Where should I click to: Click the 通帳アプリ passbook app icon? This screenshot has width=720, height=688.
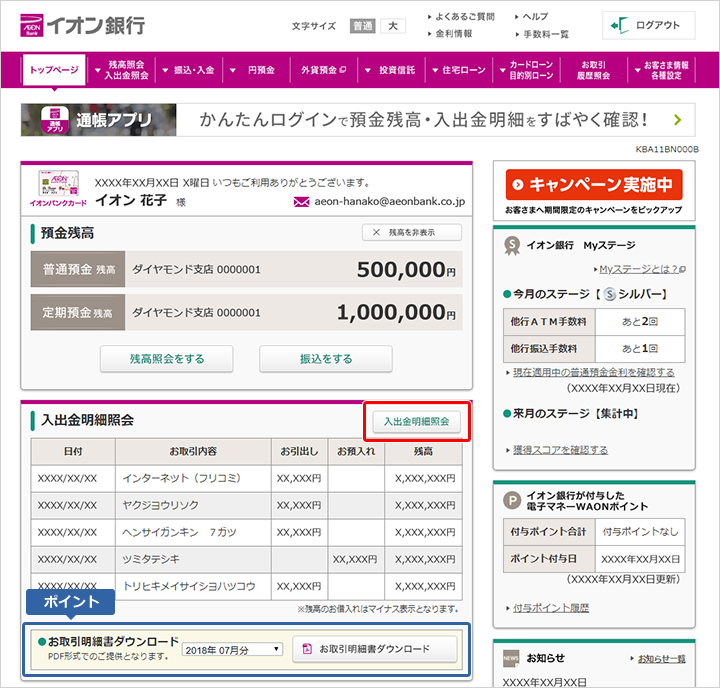coord(55,120)
